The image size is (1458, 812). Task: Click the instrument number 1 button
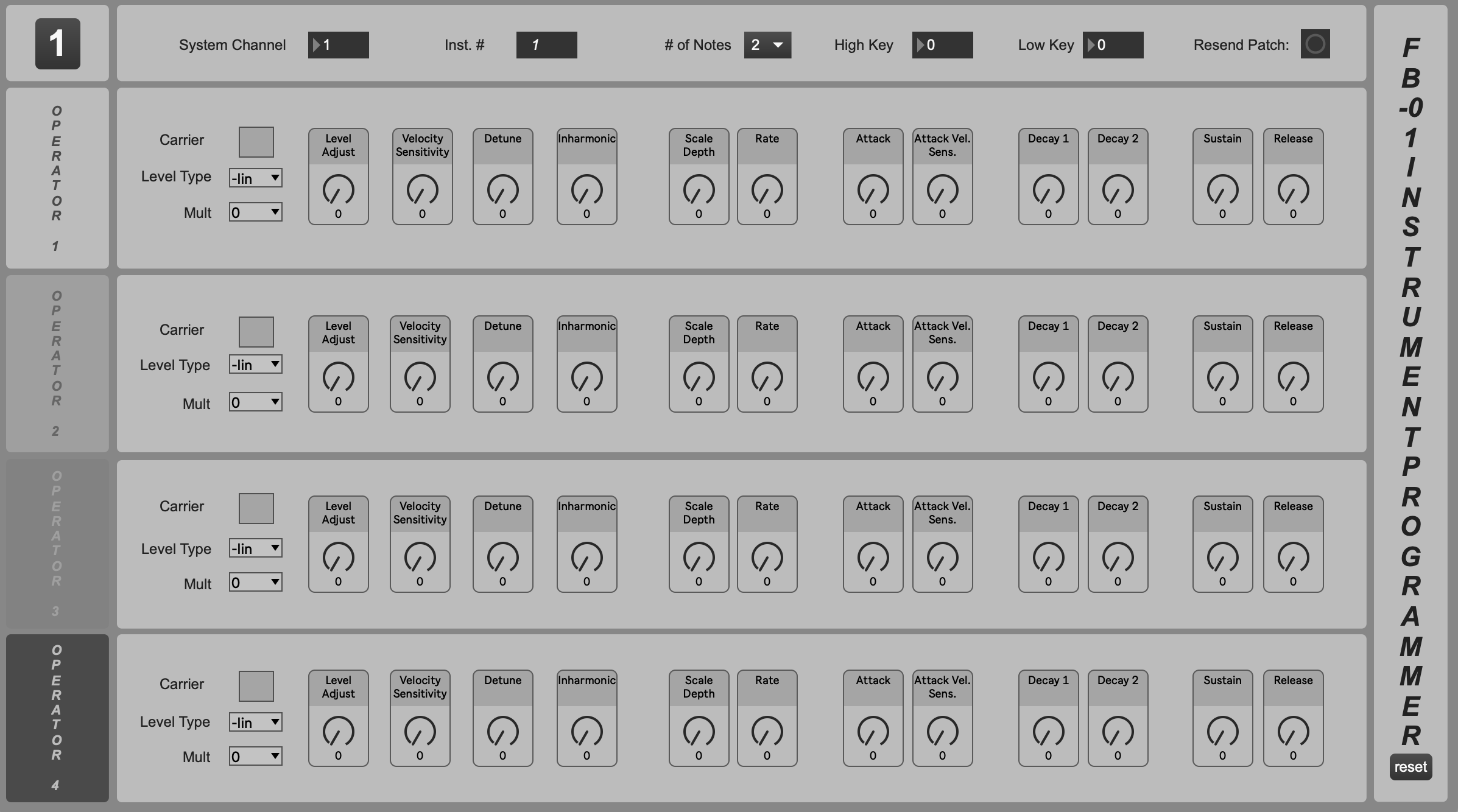pyautogui.click(x=57, y=44)
